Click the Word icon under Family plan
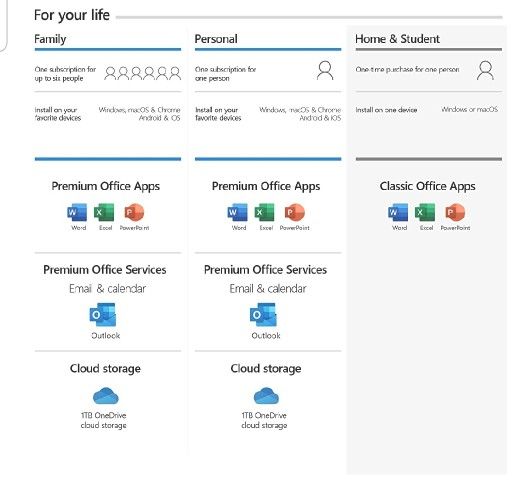This screenshot has height=488, width=520. coord(77,212)
